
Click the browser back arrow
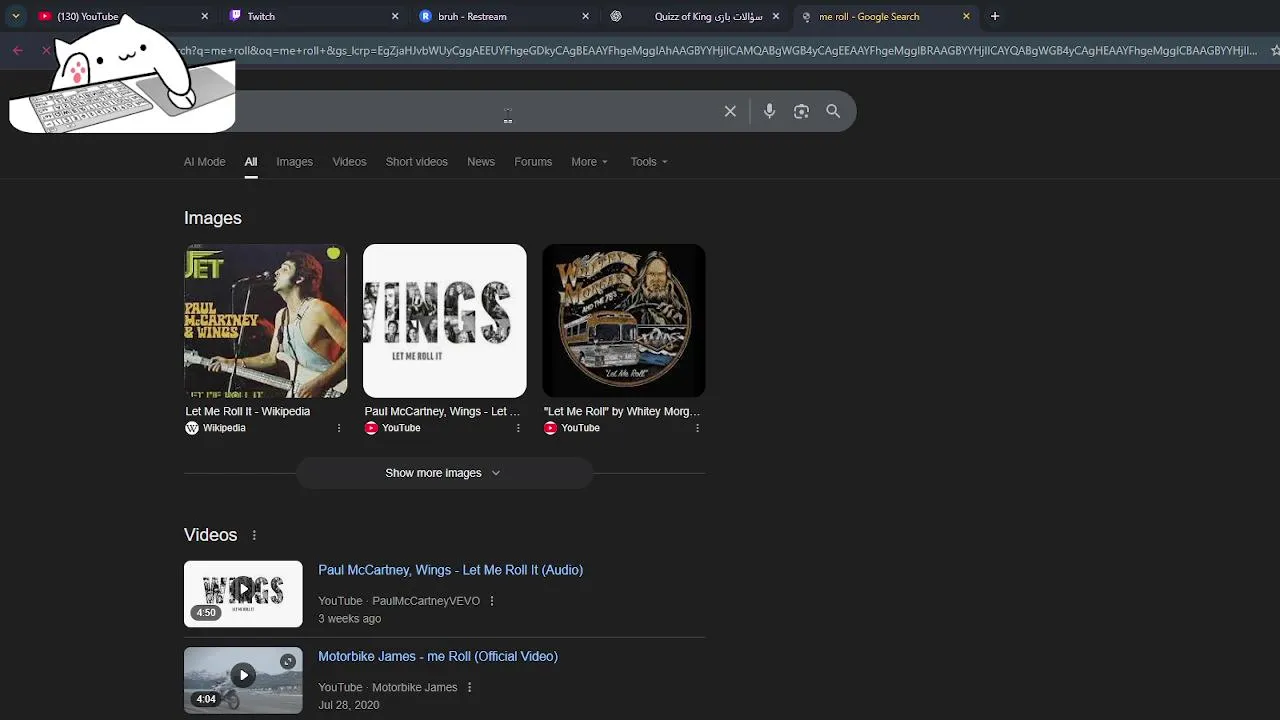(18, 50)
